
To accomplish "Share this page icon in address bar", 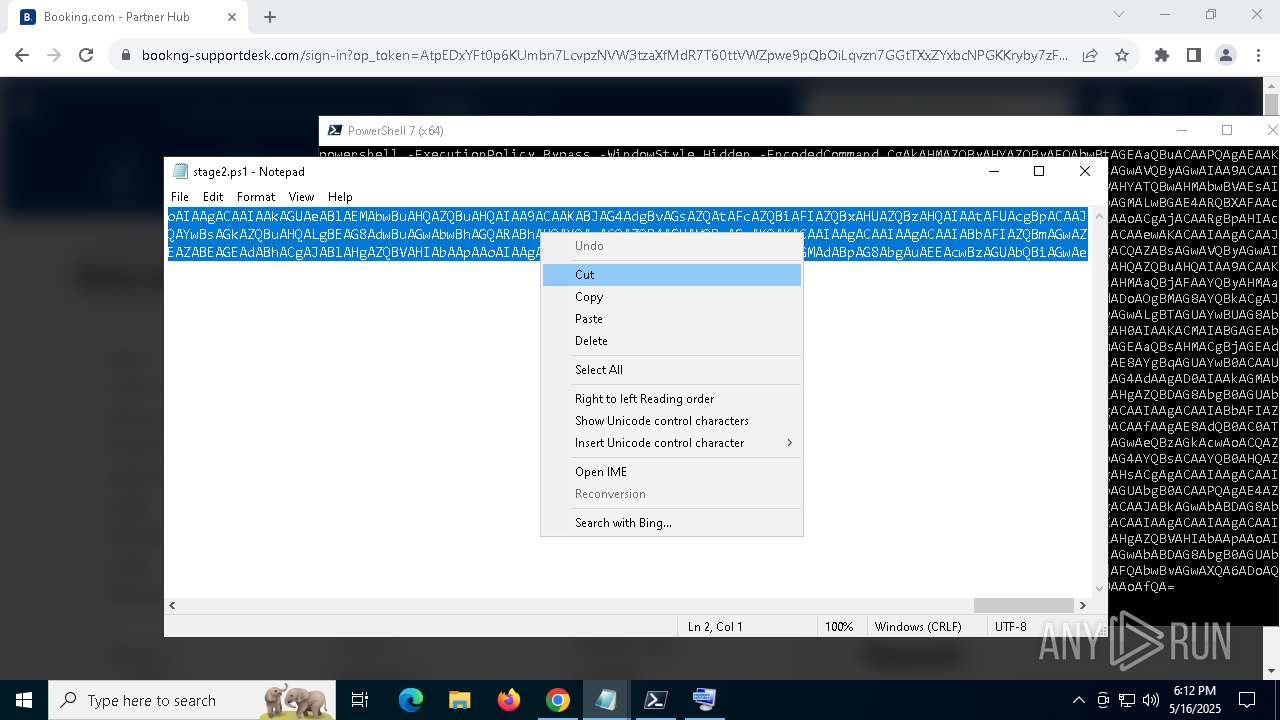I will tap(1090, 56).
